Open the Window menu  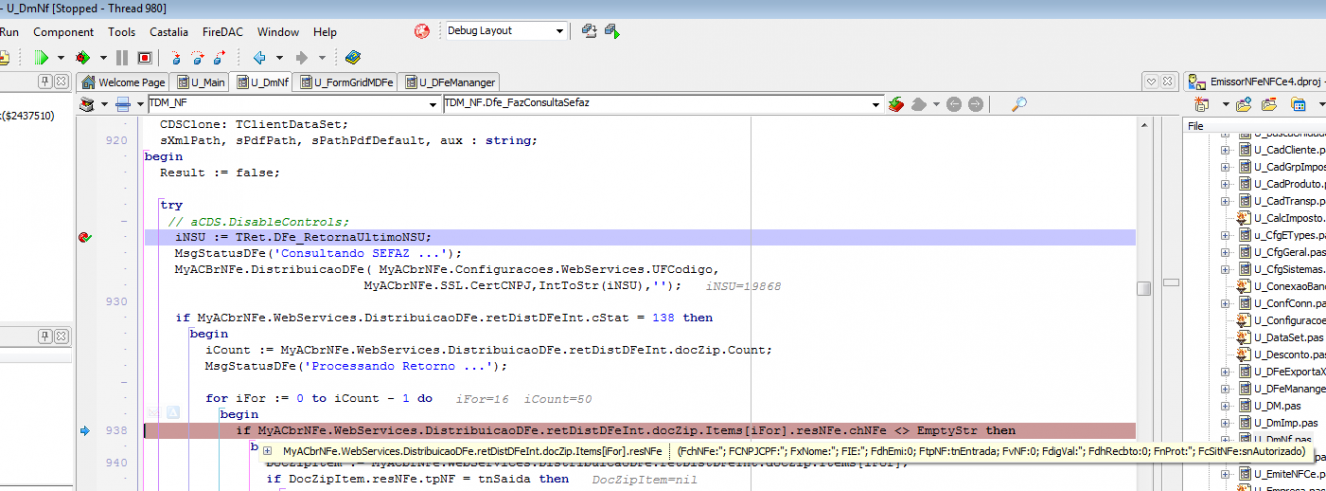[278, 32]
